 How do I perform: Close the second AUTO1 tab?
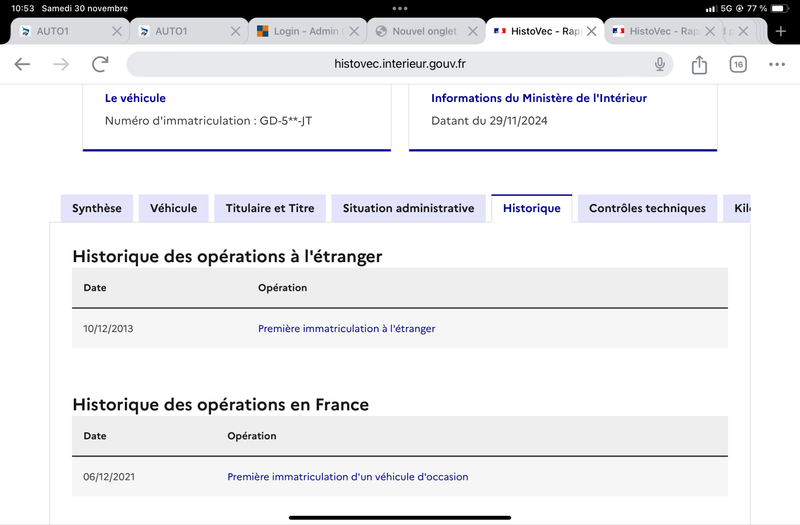pos(235,31)
